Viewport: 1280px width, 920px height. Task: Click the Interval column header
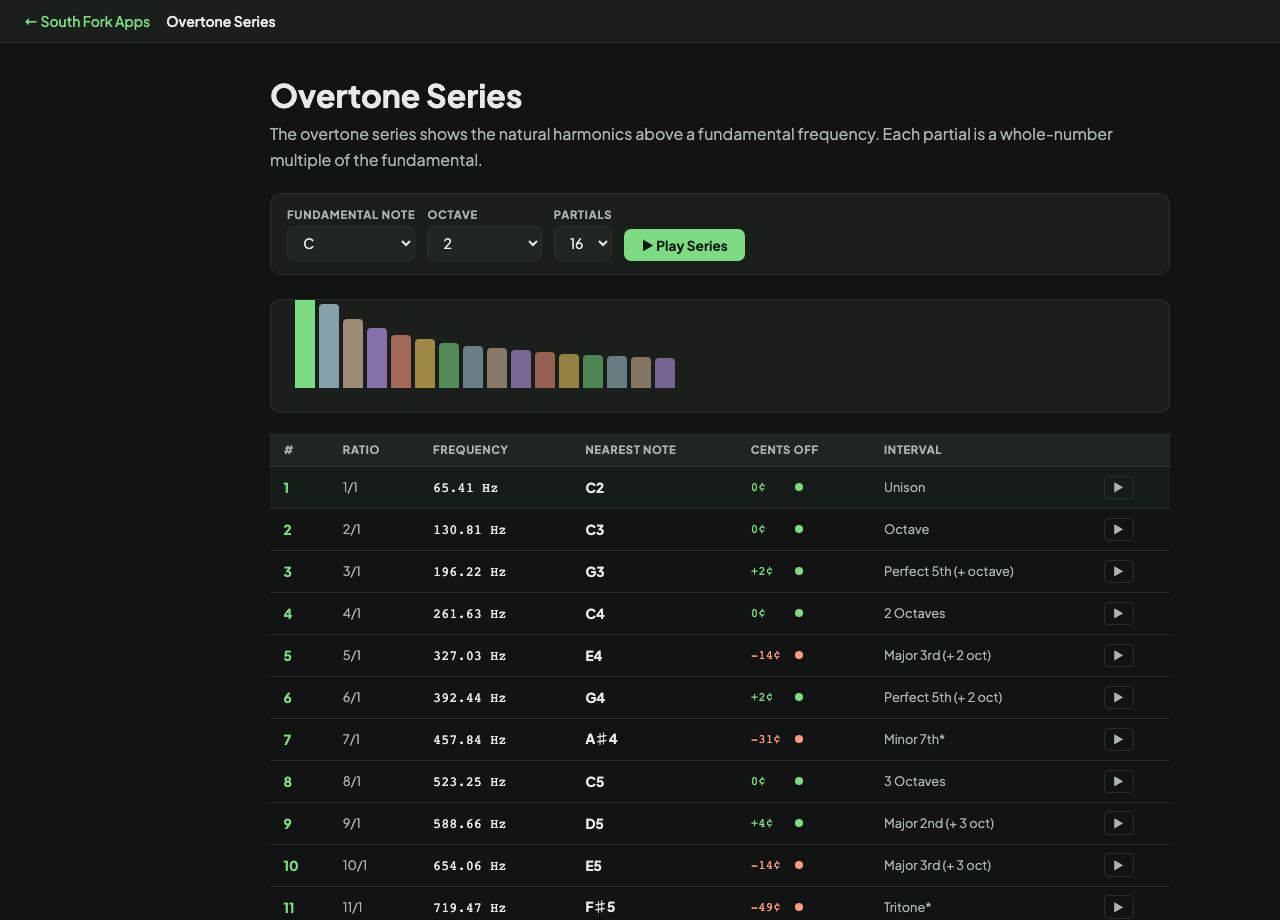pyautogui.click(x=912, y=450)
